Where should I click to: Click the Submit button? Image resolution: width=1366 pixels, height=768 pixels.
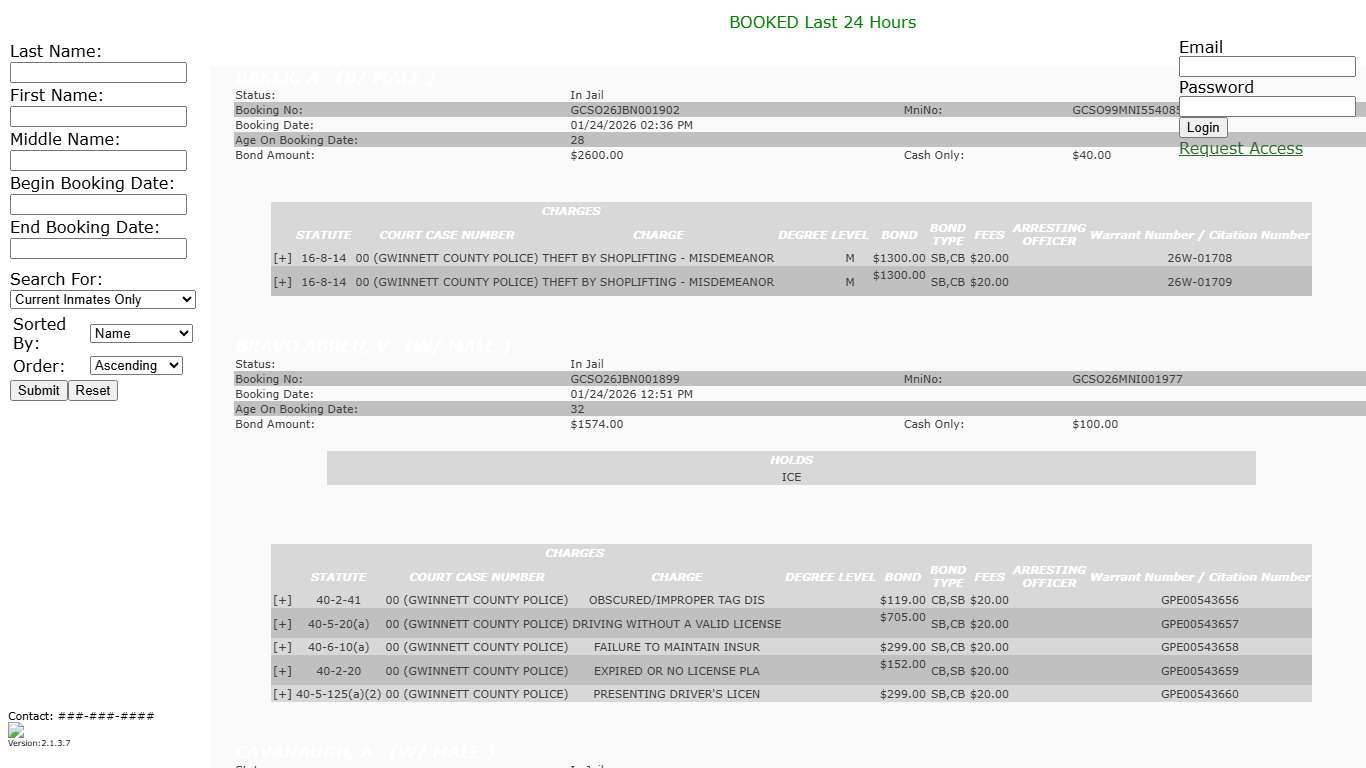point(39,390)
